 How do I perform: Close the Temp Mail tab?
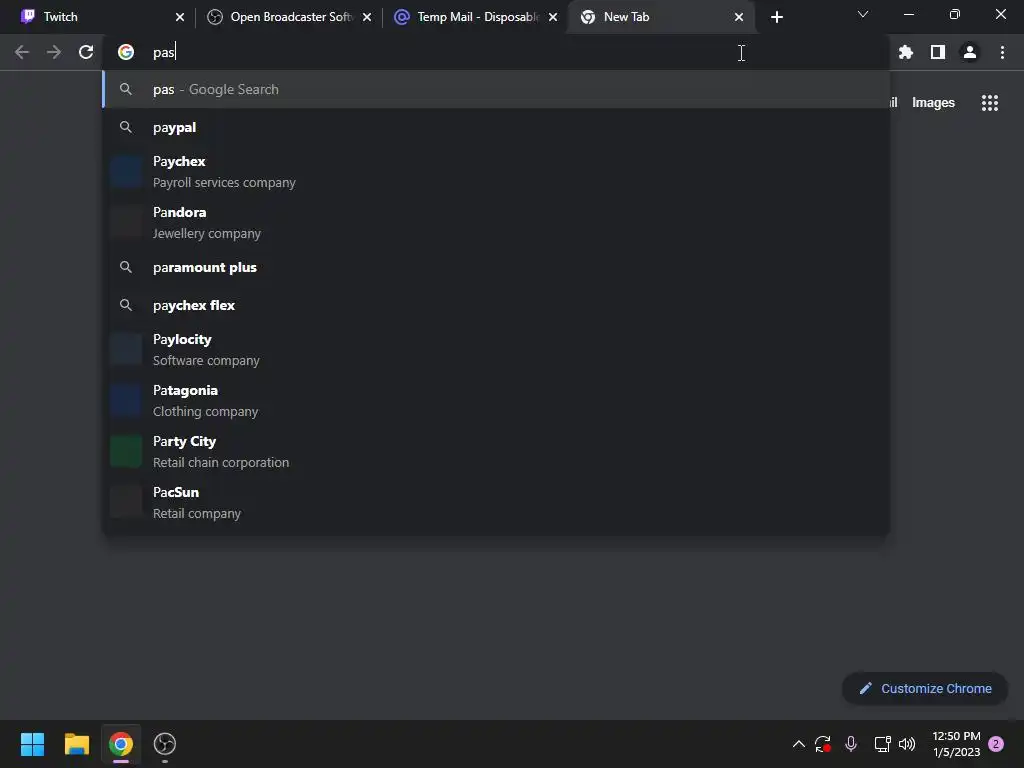tap(553, 17)
